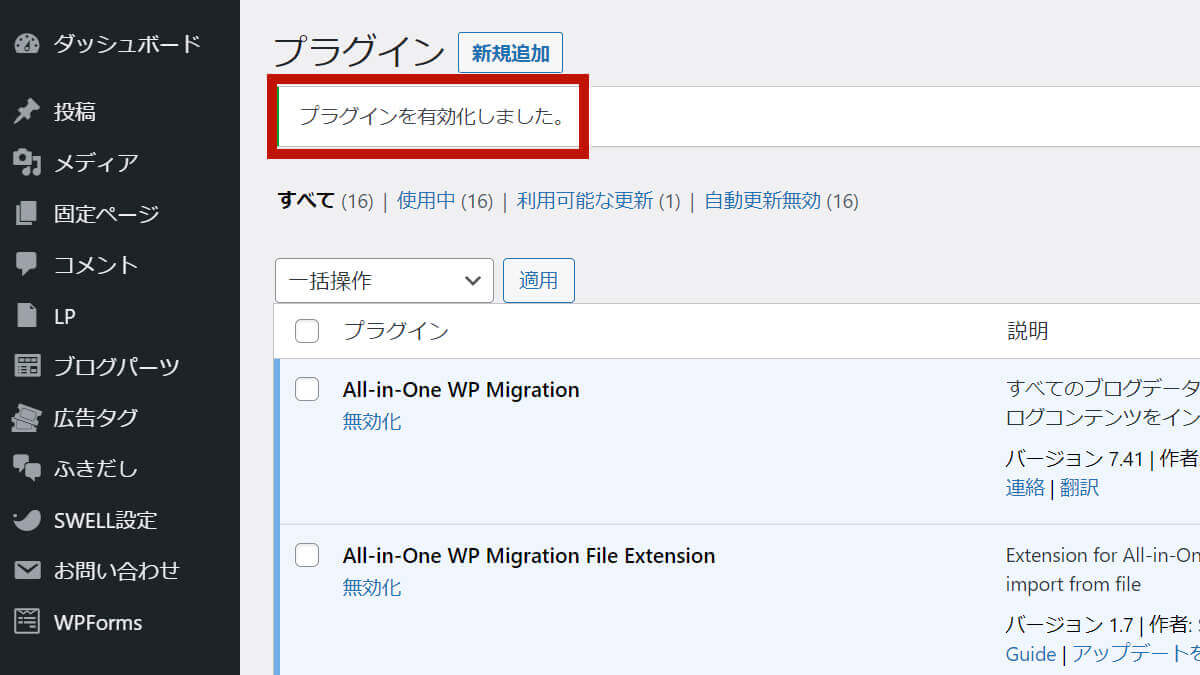
Task: Click the プラグインを有効化しました notice text
Action: (433, 116)
